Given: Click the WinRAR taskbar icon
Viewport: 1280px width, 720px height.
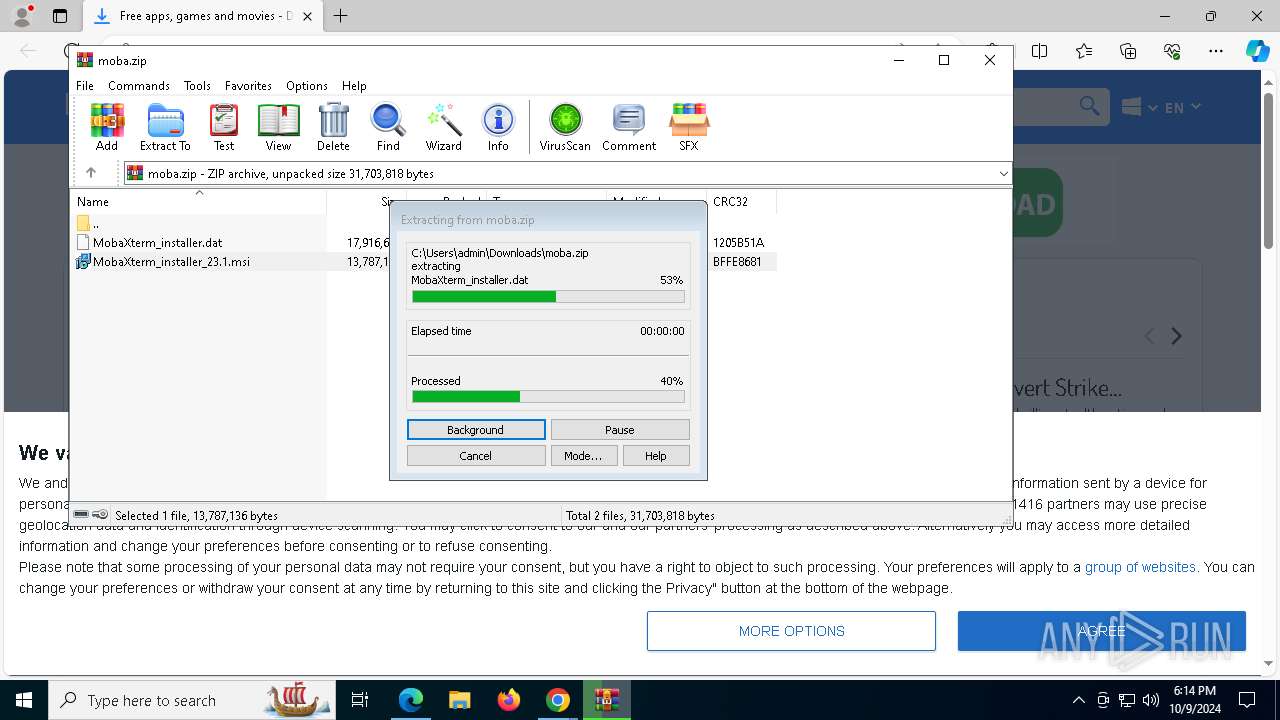Looking at the screenshot, I should (x=607, y=700).
